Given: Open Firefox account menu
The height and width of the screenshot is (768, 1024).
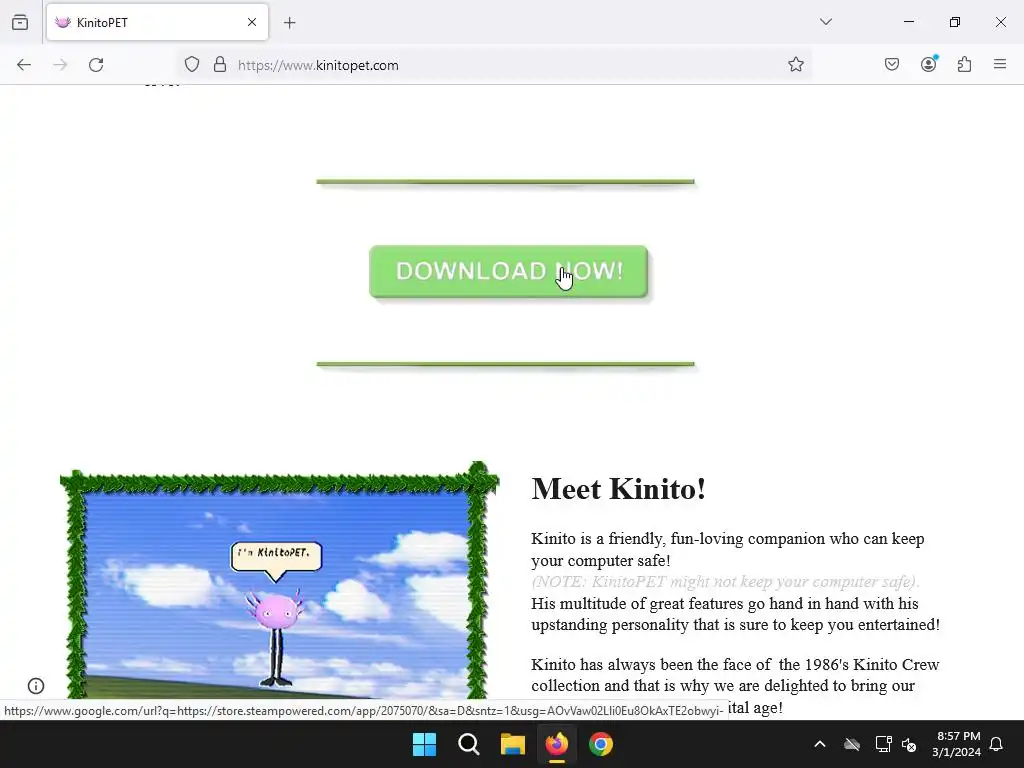Looking at the screenshot, I should click(928, 64).
